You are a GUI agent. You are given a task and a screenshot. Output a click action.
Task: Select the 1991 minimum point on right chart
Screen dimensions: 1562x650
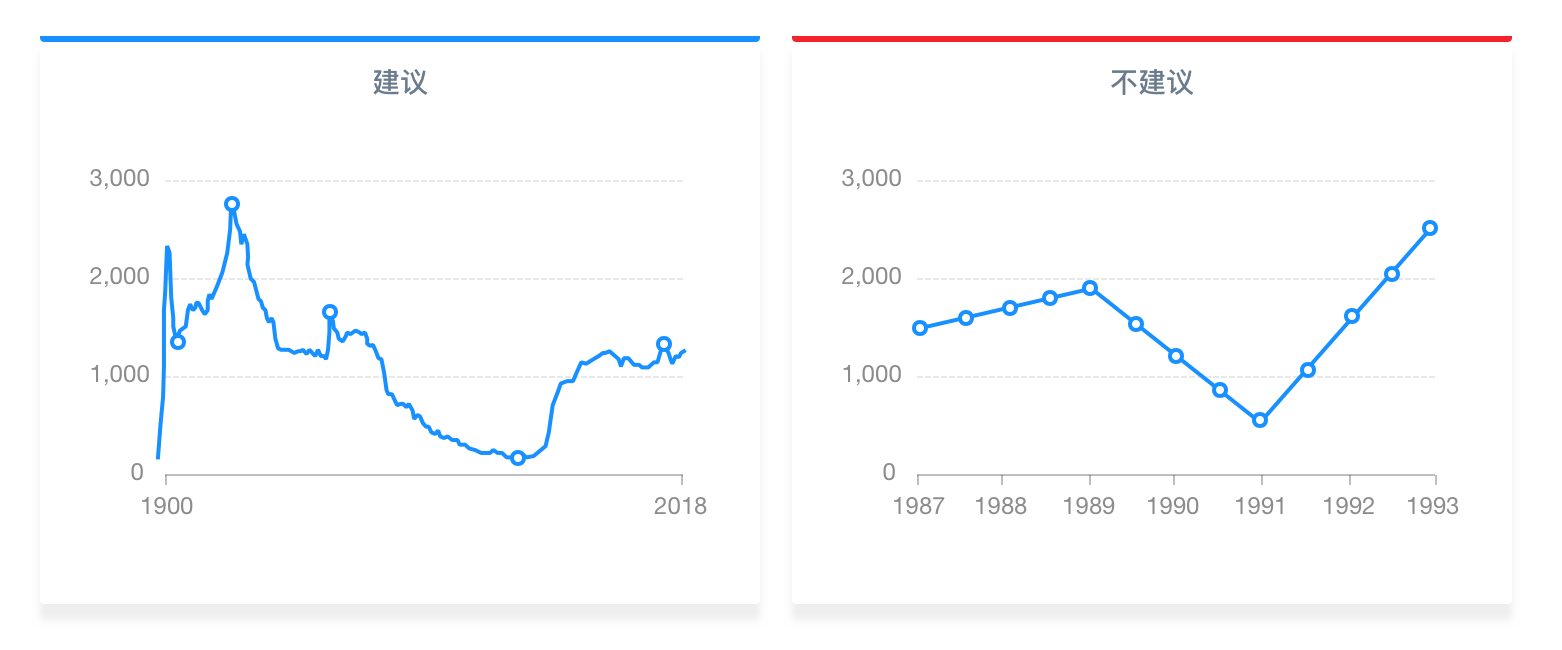click(x=1260, y=420)
